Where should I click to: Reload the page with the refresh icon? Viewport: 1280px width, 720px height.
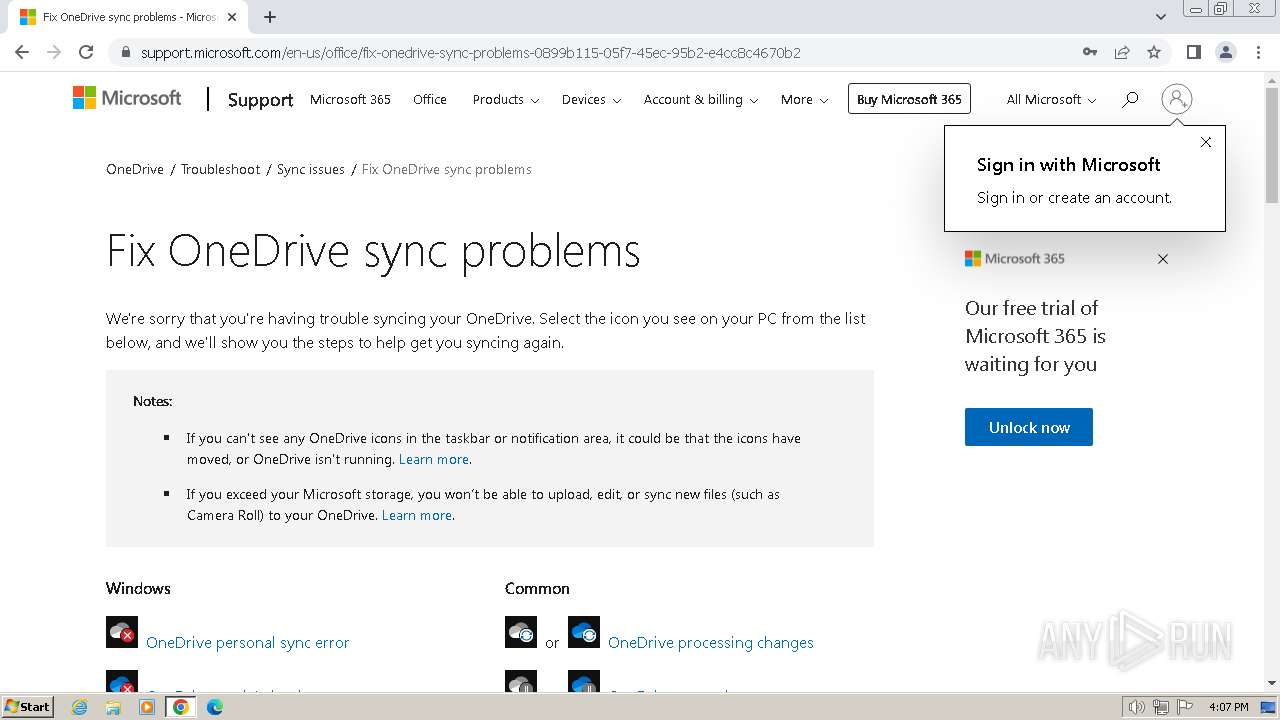pos(86,52)
